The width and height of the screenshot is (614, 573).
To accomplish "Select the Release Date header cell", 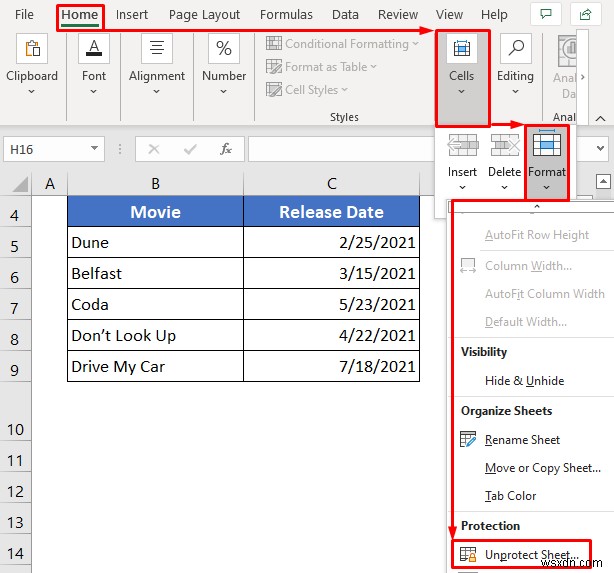I will click(332, 211).
